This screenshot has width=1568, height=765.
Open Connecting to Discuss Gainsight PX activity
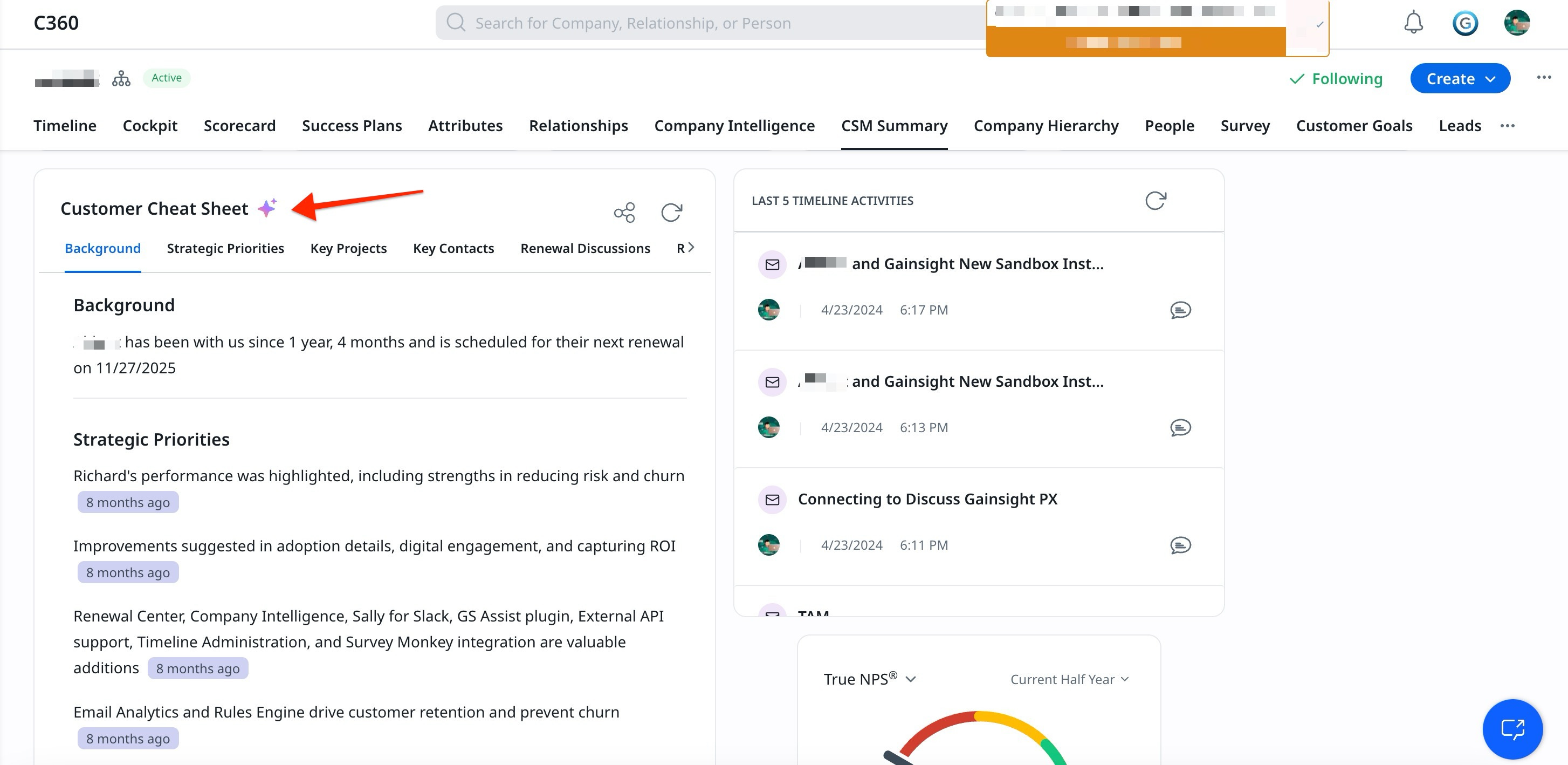[927, 499]
